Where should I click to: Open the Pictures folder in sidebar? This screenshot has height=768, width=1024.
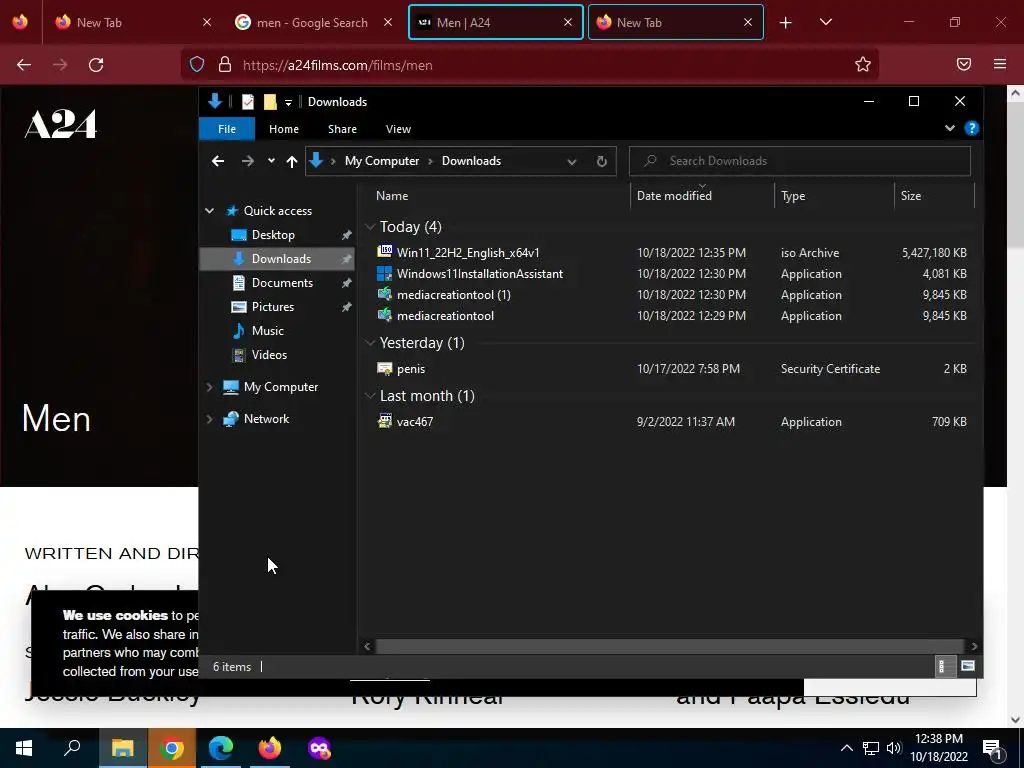click(272, 307)
